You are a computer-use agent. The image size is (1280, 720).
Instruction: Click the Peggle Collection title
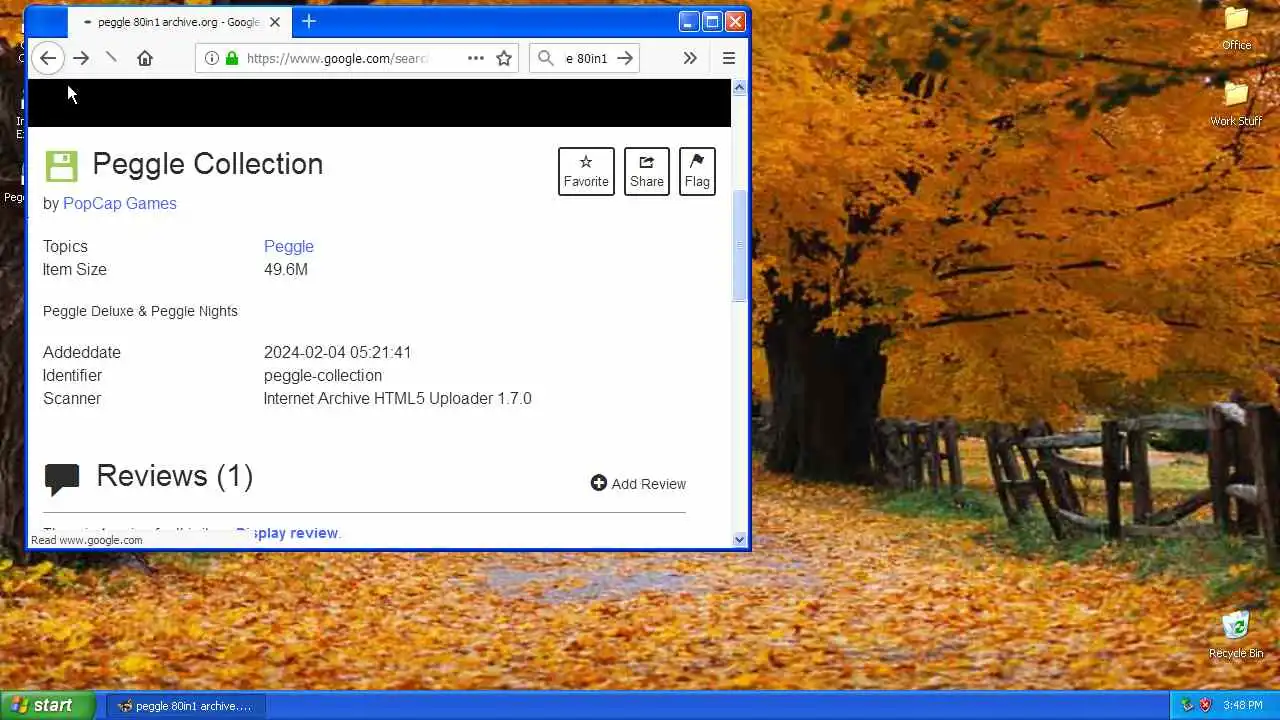coord(208,164)
